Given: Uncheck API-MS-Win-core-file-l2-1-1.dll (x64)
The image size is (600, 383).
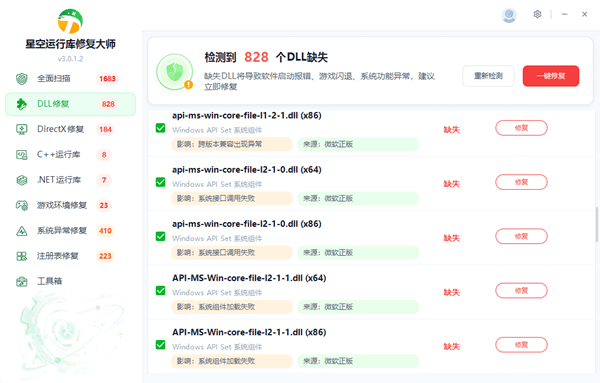Looking at the screenshot, I should pos(160,291).
